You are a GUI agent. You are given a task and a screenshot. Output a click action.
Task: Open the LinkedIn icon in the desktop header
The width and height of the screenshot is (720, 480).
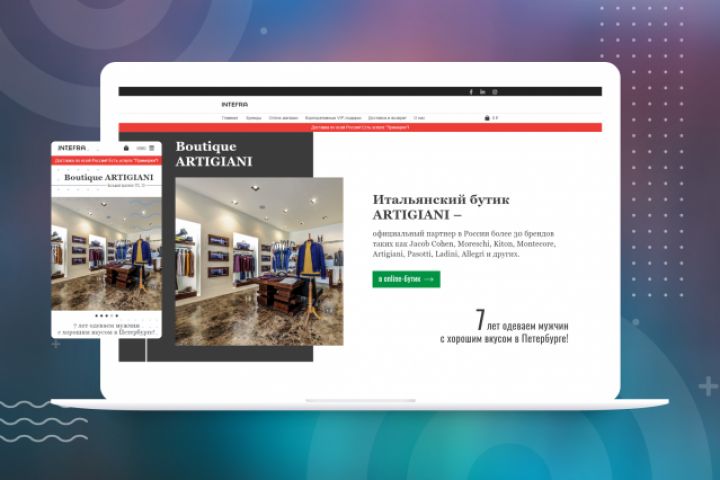[x=483, y=92]
